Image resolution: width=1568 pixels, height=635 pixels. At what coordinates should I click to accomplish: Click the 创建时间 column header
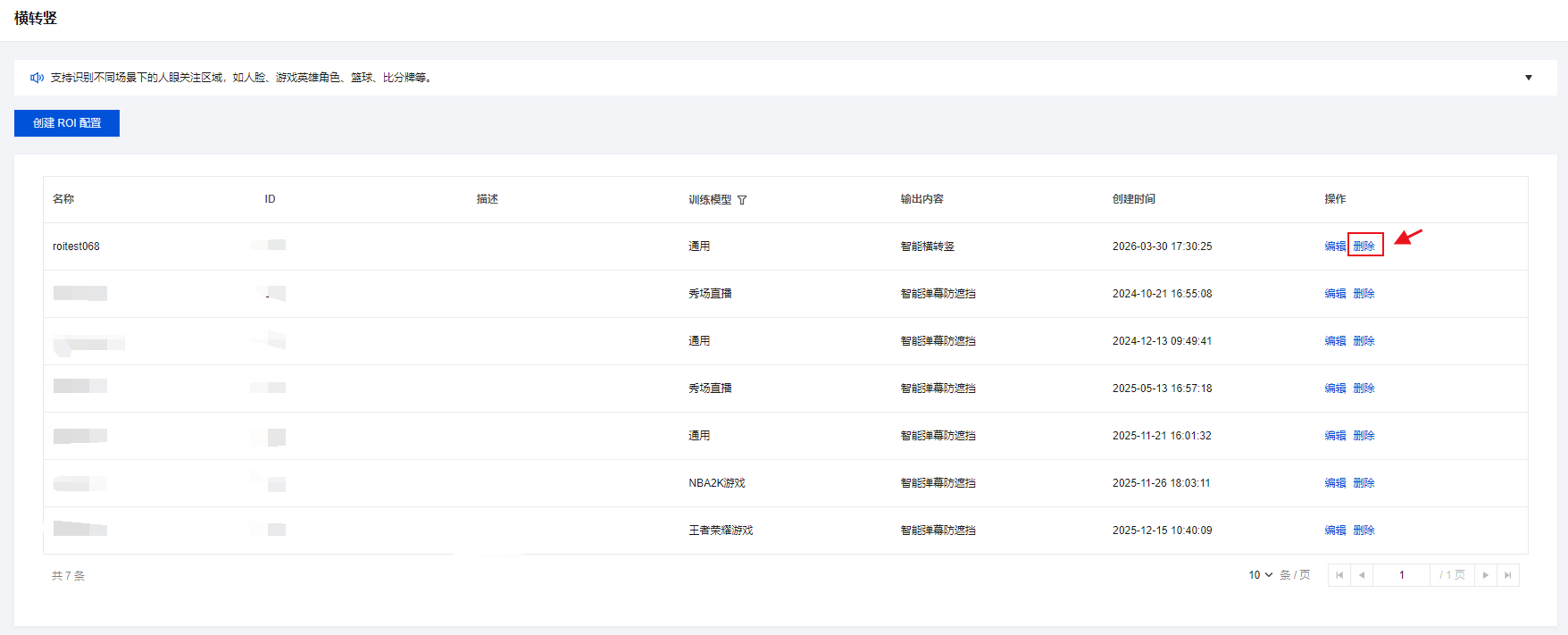point(1134,199)
